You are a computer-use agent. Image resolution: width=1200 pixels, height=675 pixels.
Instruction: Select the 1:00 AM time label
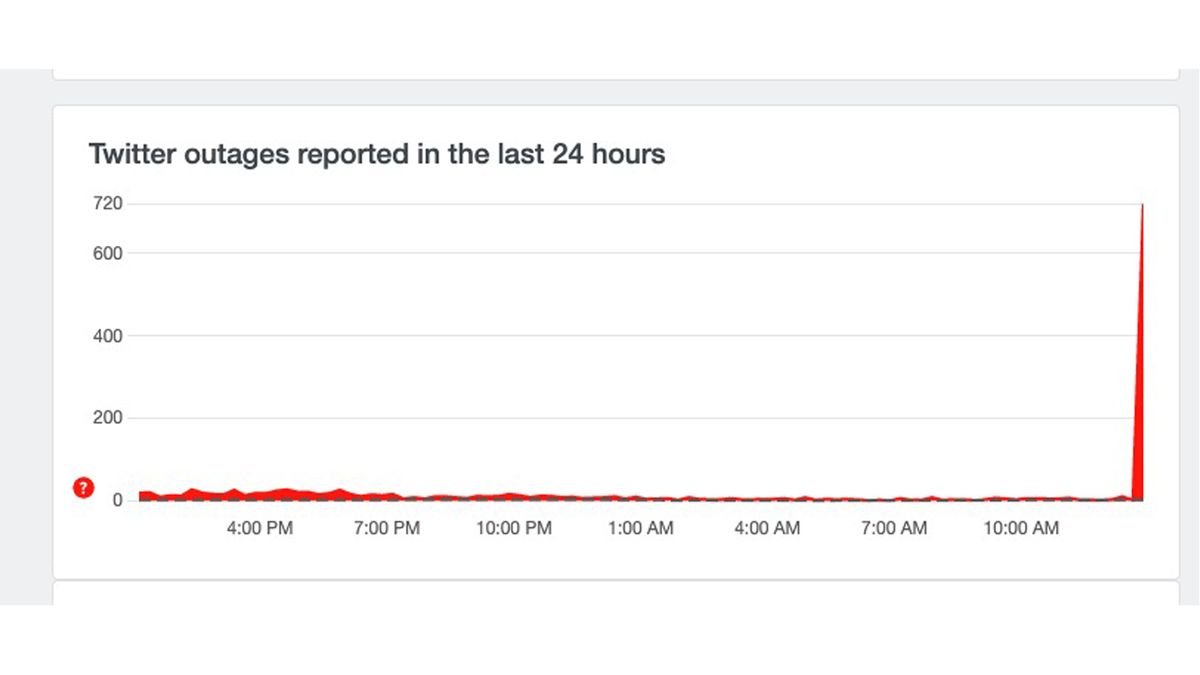(640, 528)
